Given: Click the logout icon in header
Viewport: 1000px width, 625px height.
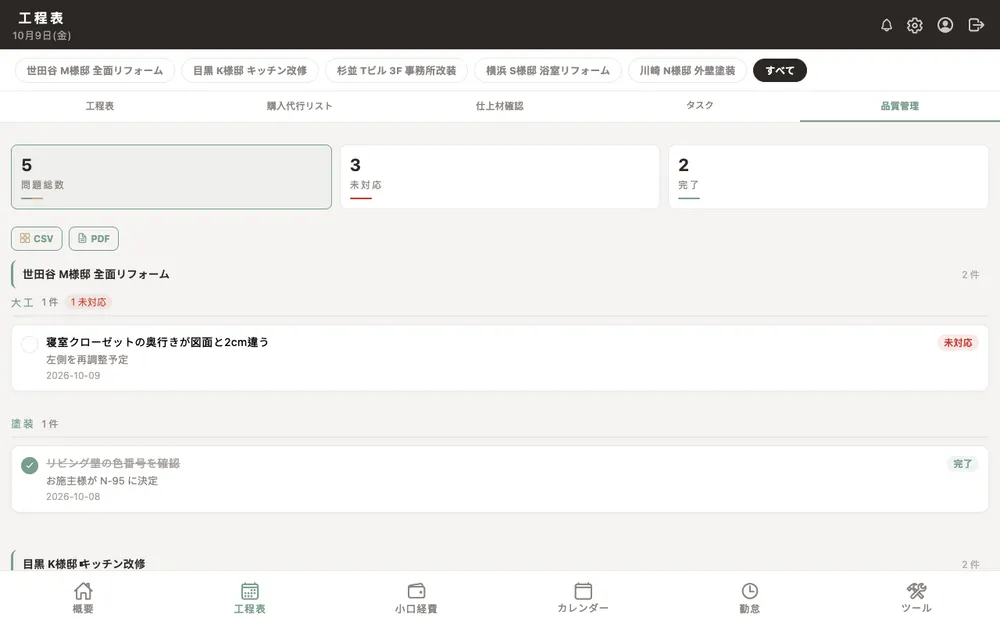Looking at the screenshot, I should [976, 25].
